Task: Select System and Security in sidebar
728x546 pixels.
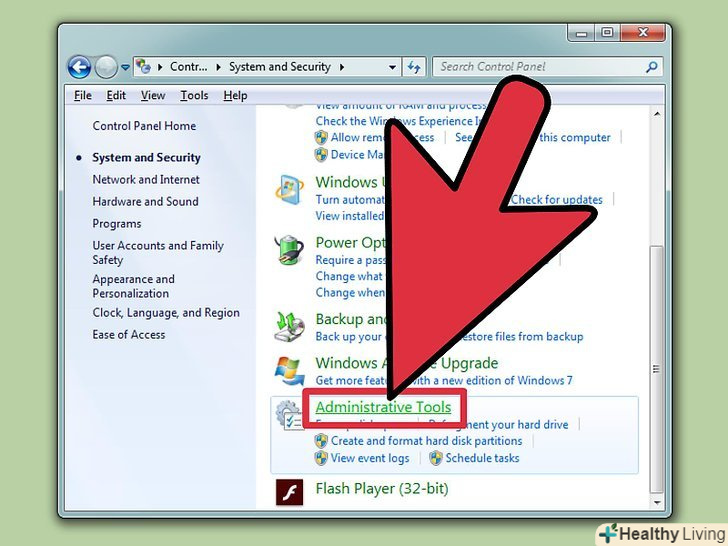Action: (x=146, y=158)
